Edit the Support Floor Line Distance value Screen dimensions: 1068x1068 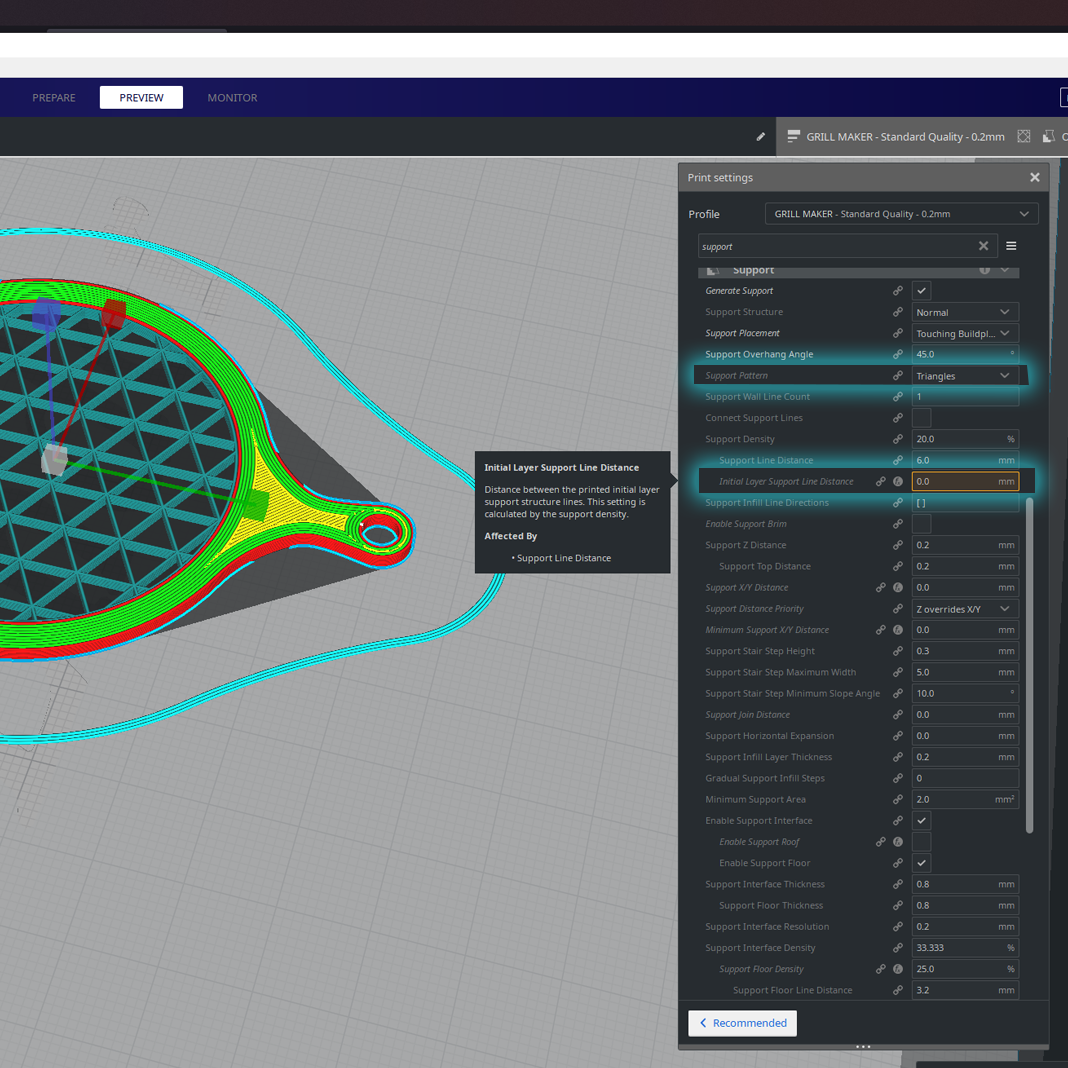[x=965, y=990]
